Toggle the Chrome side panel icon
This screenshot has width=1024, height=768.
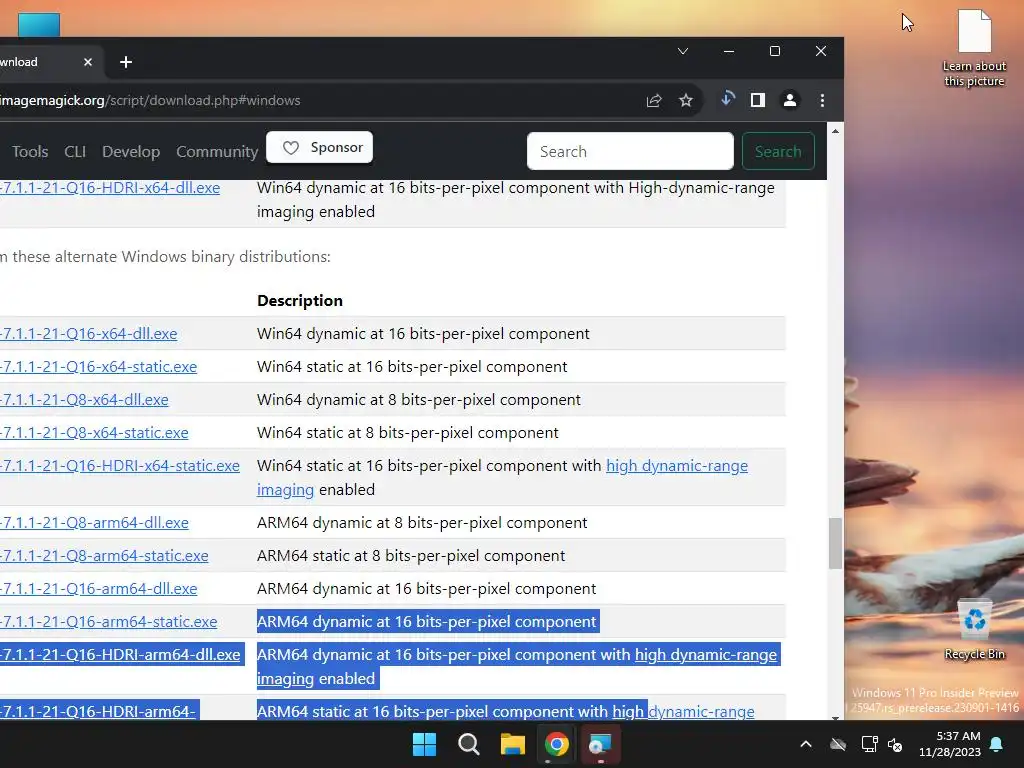(758, 100)
